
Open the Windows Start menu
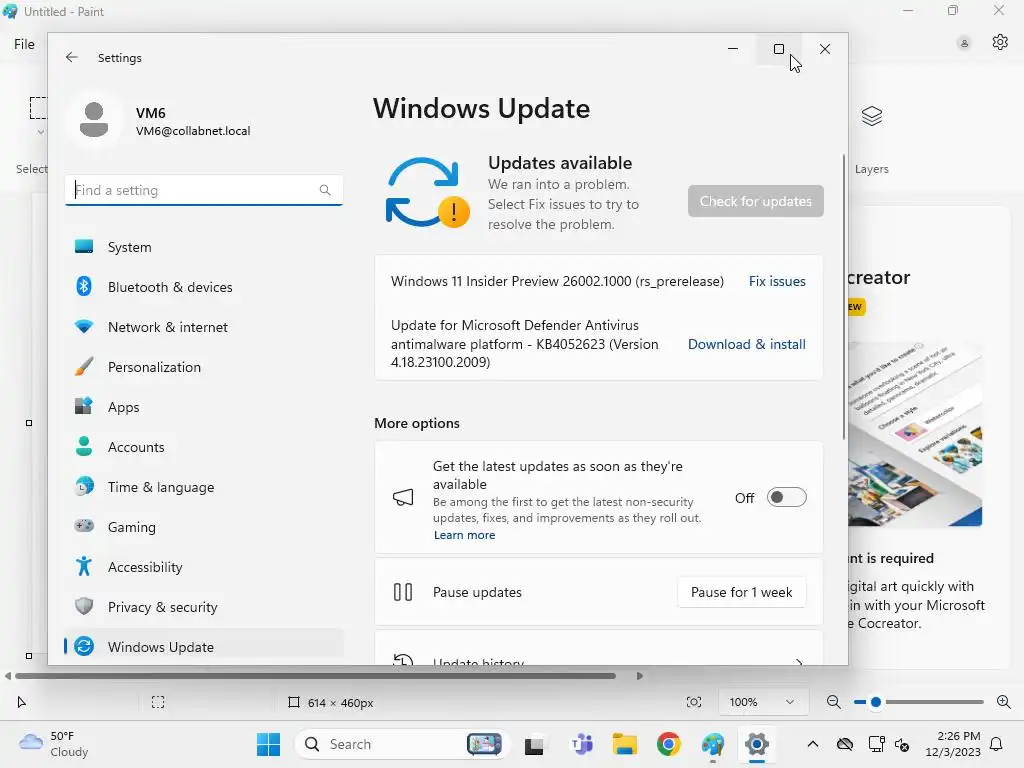[x=268, y=744]
